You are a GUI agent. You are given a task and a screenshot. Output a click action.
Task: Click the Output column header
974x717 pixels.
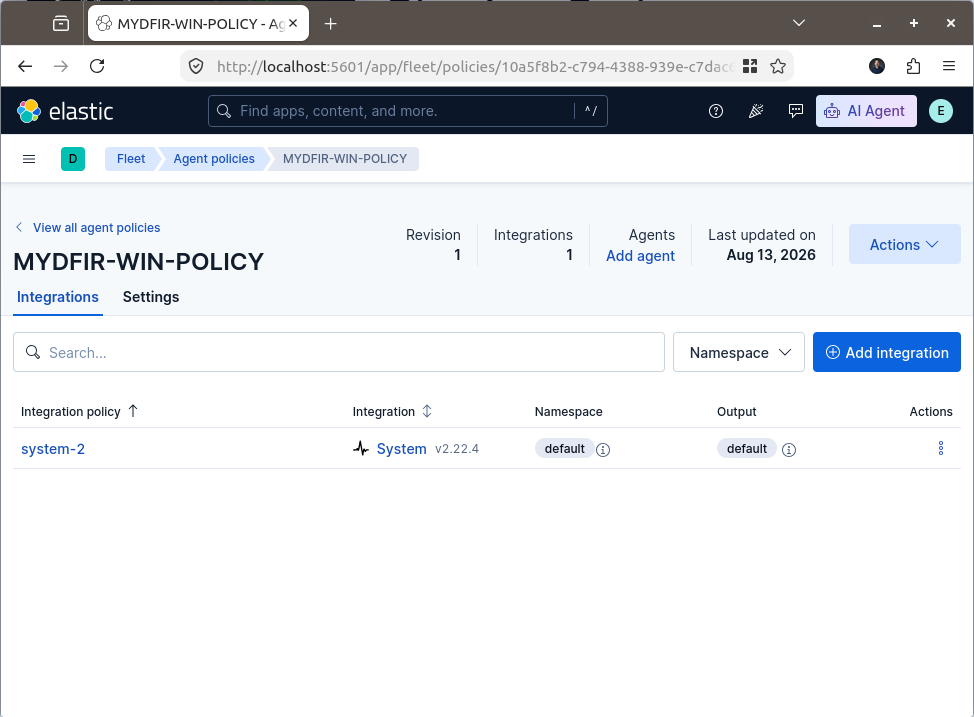pyautogui.click(x=736, y=411)
